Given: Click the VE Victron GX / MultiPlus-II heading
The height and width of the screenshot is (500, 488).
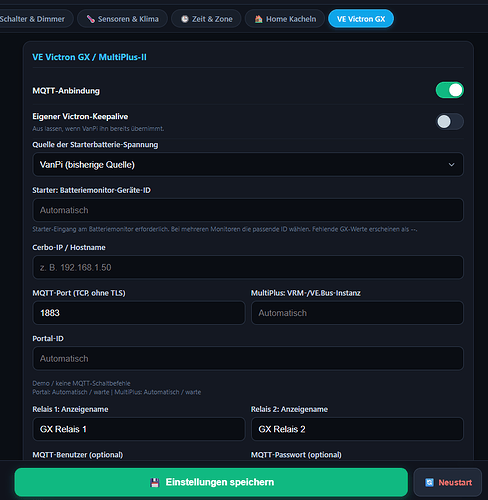Looking at the screenshot, I should pos(89,57).
